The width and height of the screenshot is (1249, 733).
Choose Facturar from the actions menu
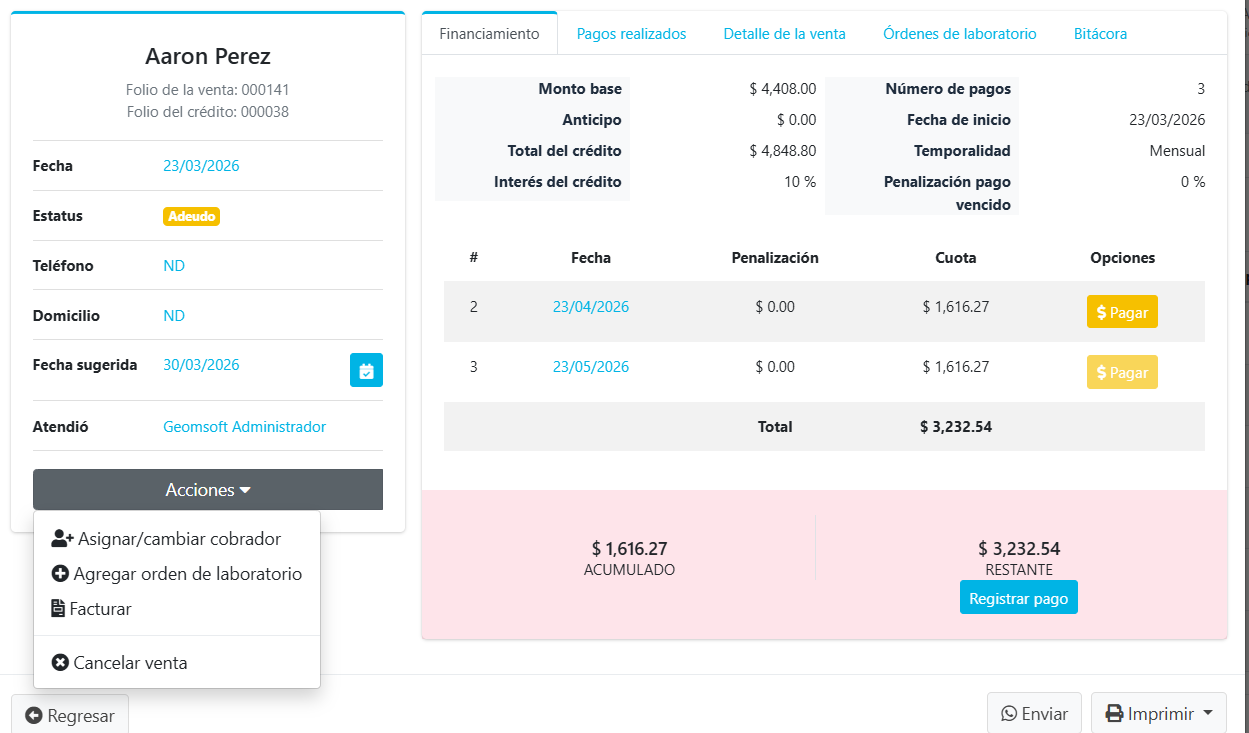91,609
